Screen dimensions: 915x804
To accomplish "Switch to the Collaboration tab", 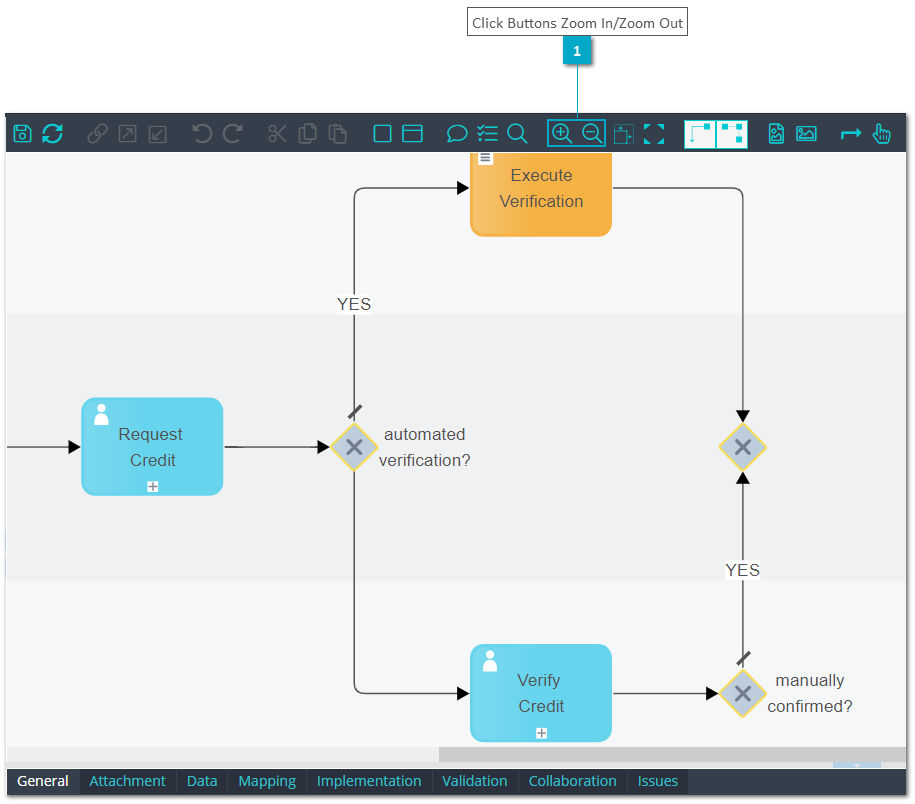I will pos(572,781).
